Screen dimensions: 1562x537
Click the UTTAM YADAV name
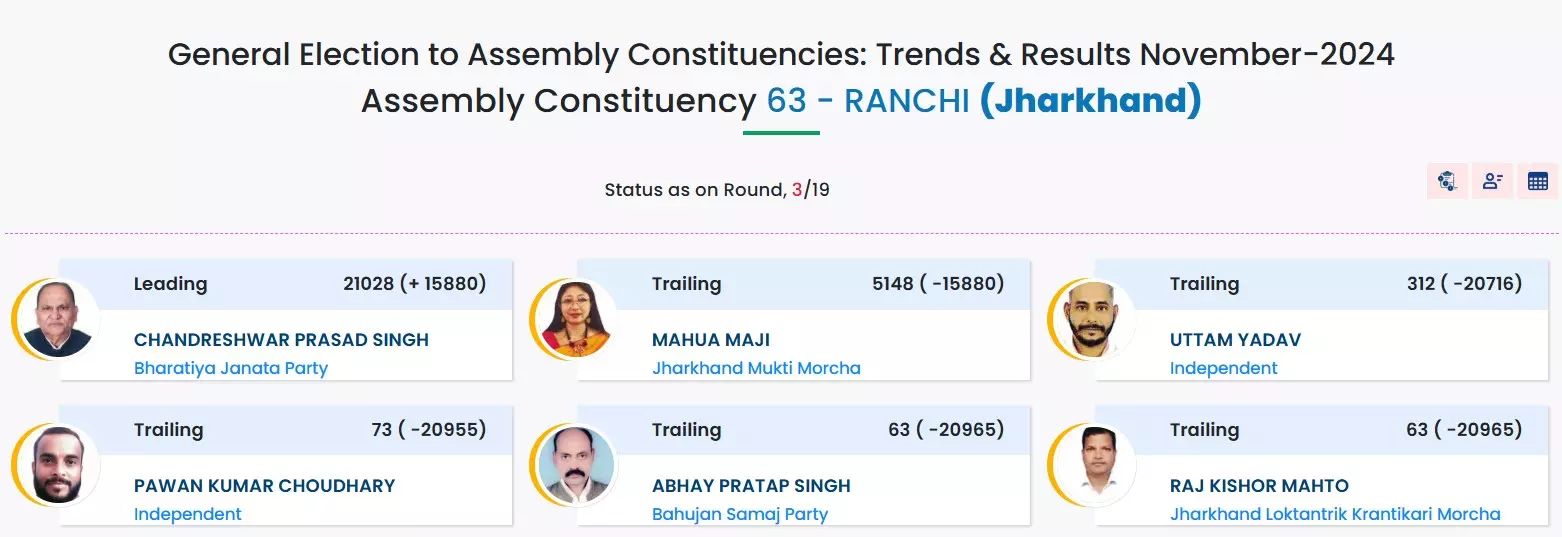(1235, 340)
